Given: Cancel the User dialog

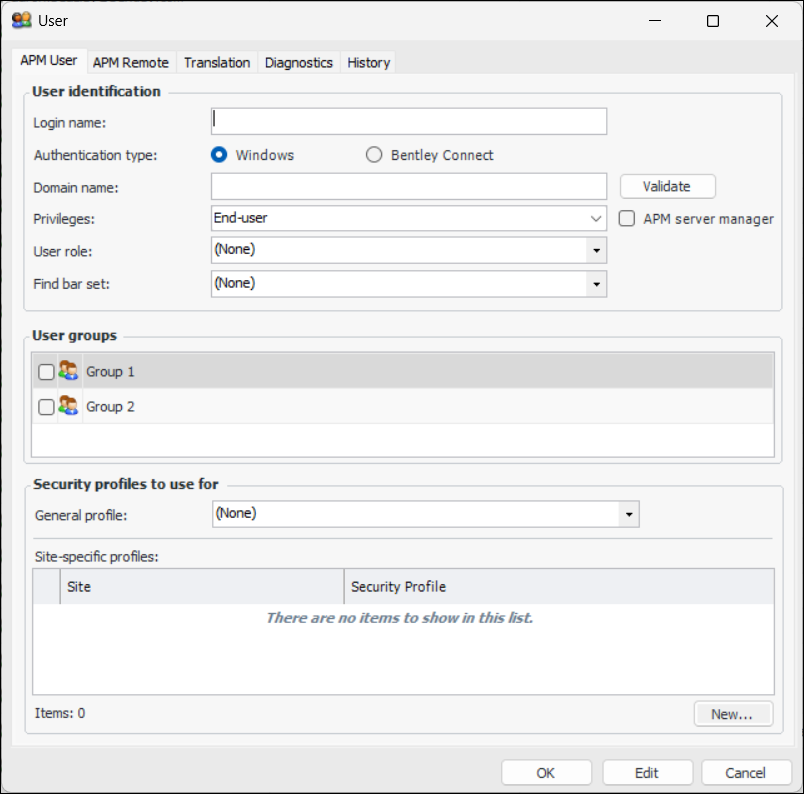Looking at the screenshot, I should [747, 772].
